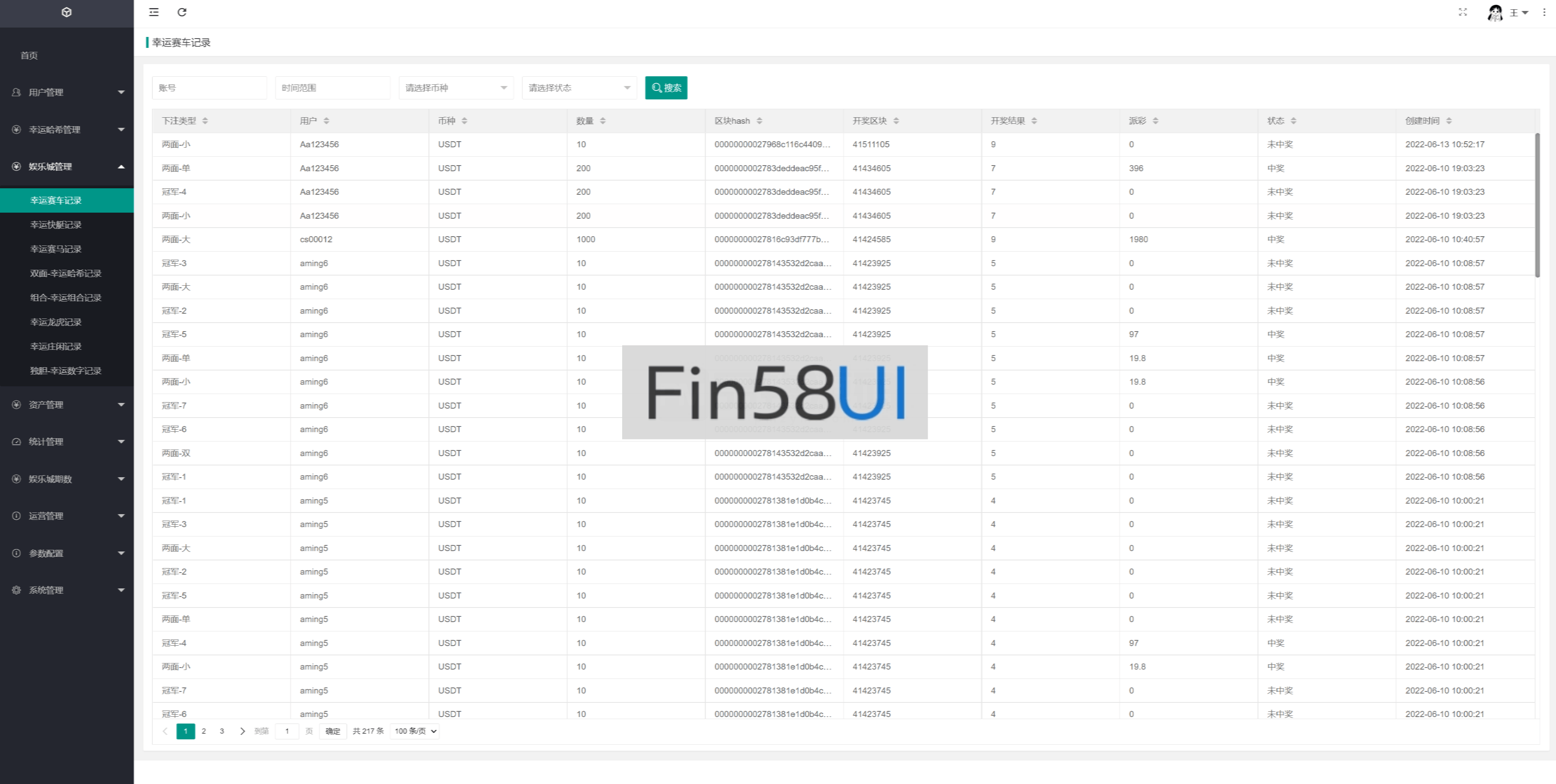Click the sidebar collapse menu icon
The height and width of the screenshot is (784, 1556).
click(x=154, y=12)
